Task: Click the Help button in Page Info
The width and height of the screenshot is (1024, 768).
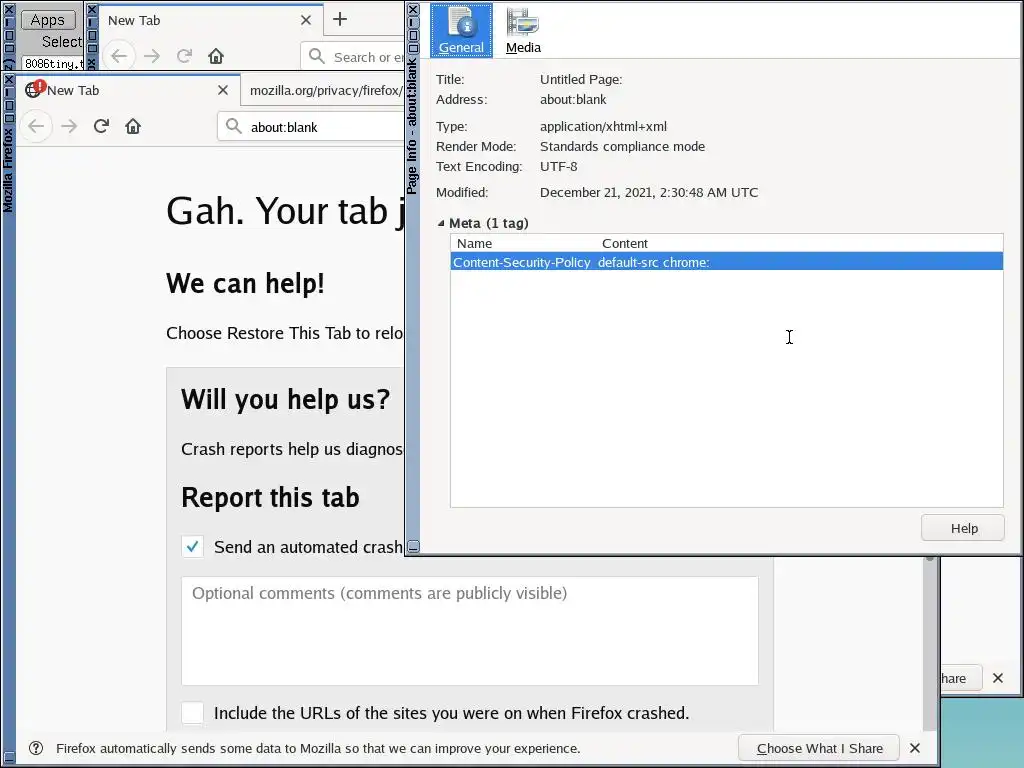Action: pos(963,528)
